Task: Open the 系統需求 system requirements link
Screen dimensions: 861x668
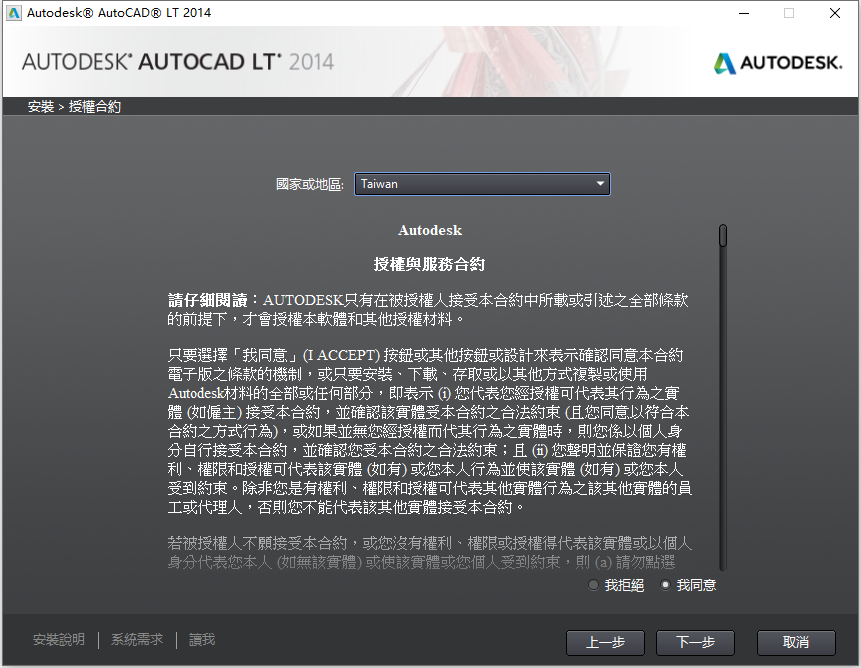Action: [137, 639]
